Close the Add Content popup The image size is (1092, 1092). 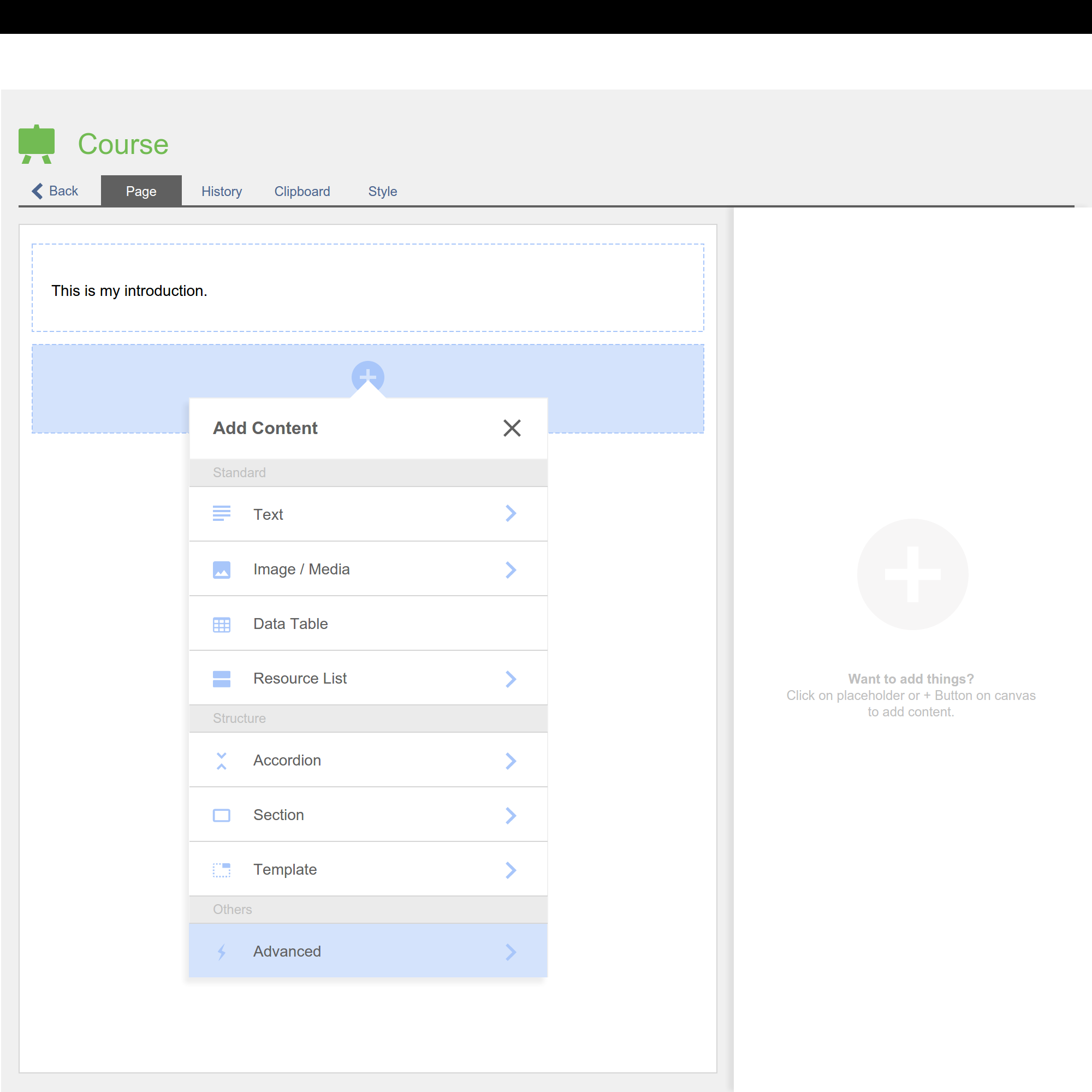pyautogui.click(x=512, y=428)
